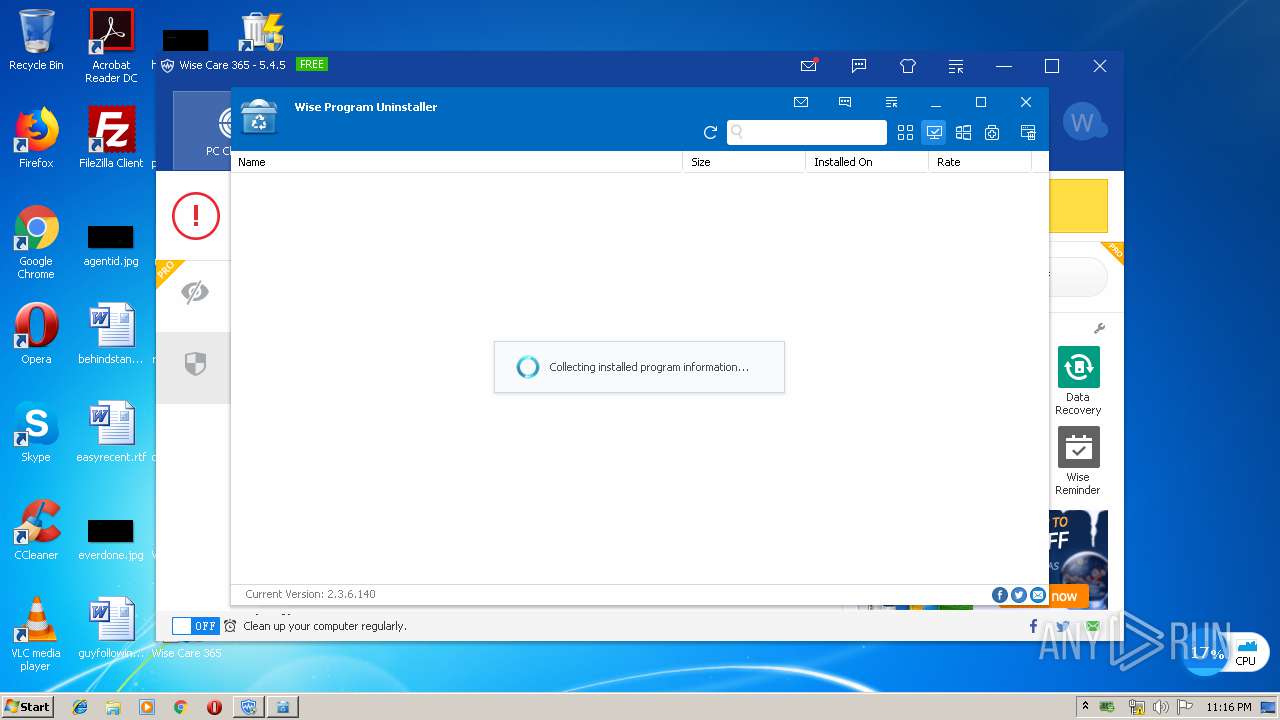Sort by Installed On column
The image size is (1280, 720).
[867, 162]
